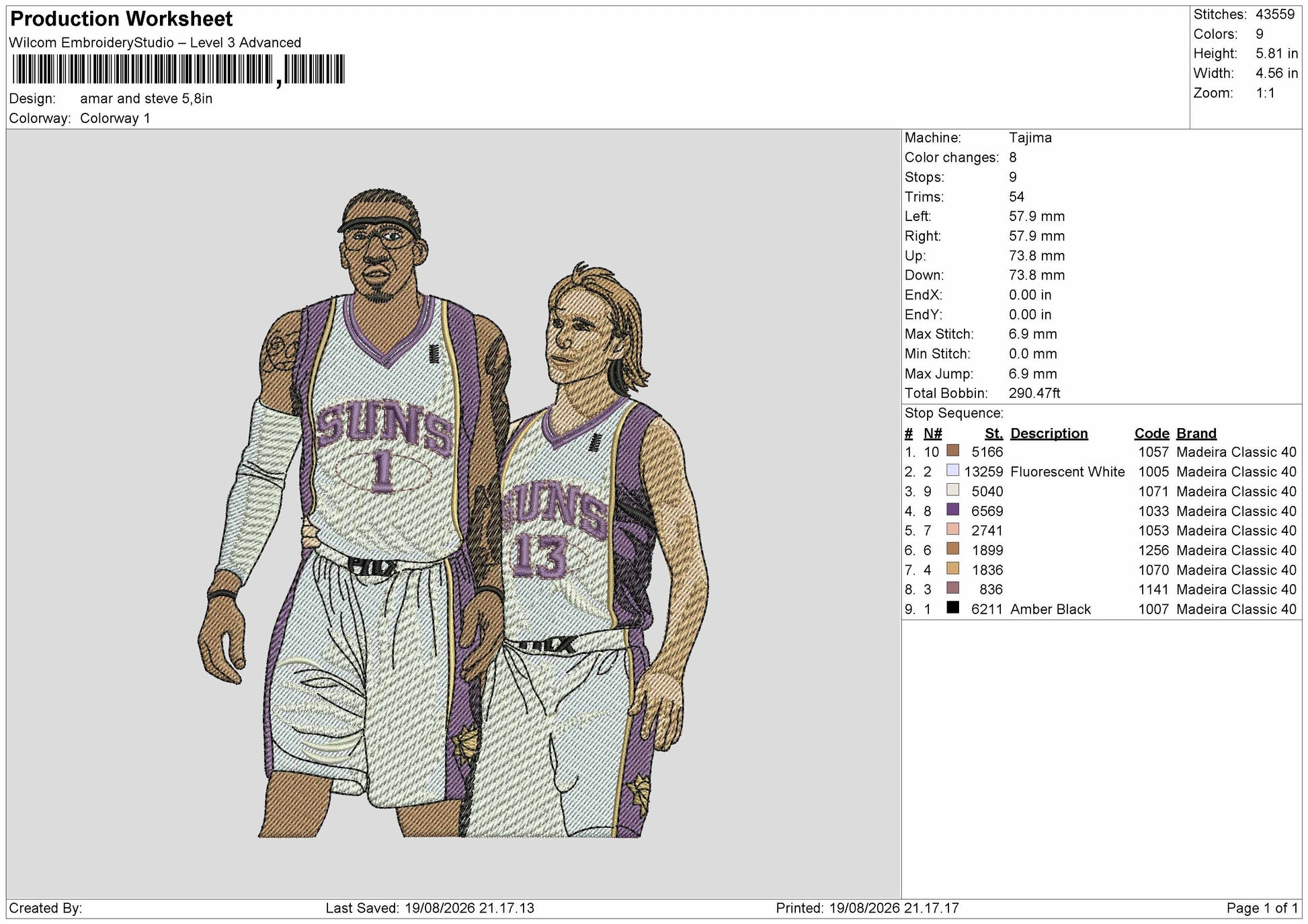Select thread code "1256"
This screenshot has height=924, width=1308.
(x=1154, y=550)
